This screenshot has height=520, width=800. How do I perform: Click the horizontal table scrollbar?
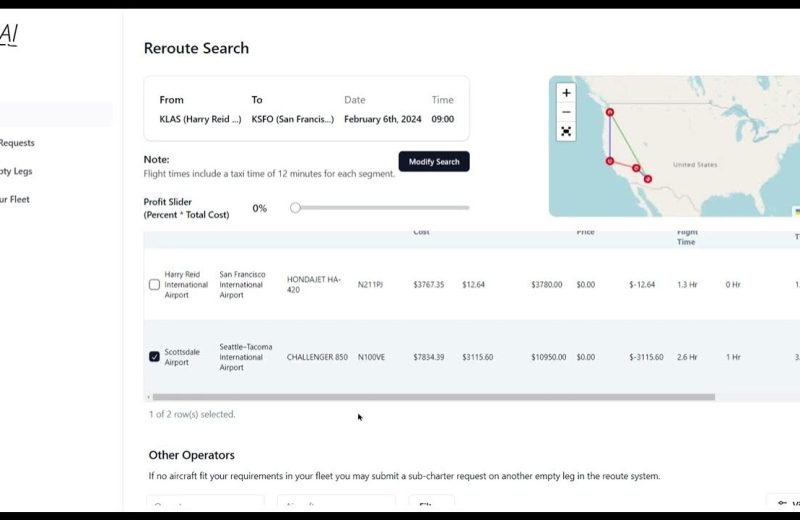point(432,397)
